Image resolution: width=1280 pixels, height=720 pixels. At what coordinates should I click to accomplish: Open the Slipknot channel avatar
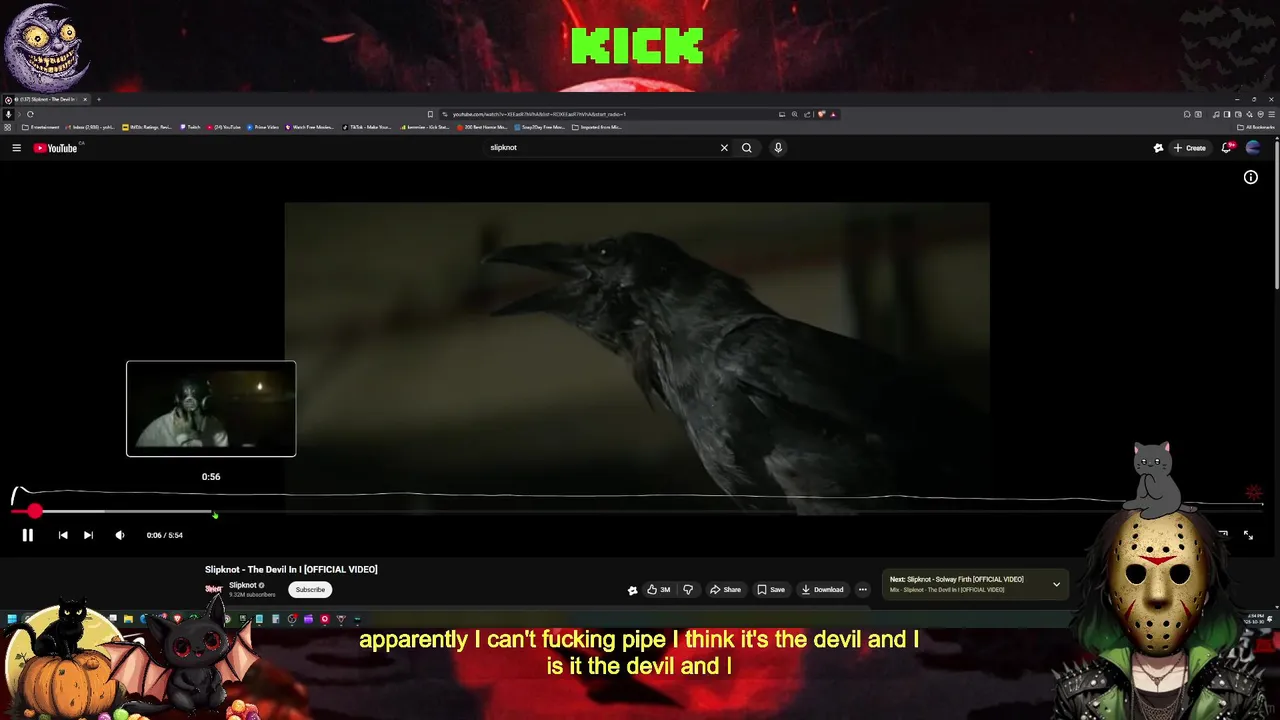pos(213,589)
